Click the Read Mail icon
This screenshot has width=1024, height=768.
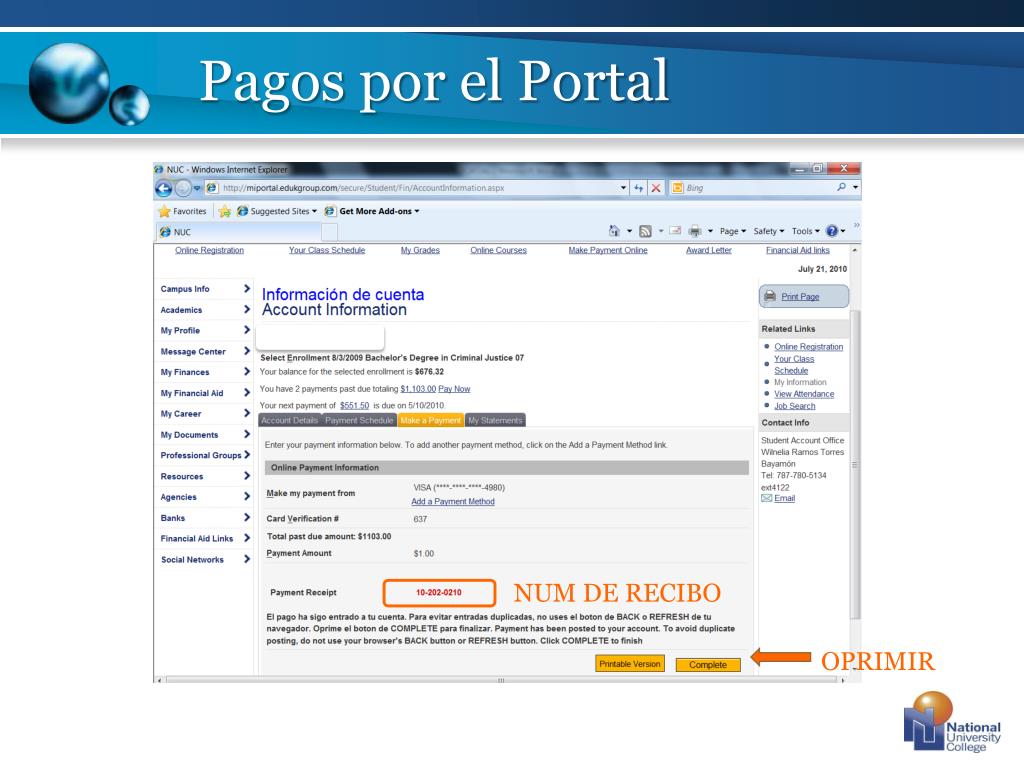point(675,231)
